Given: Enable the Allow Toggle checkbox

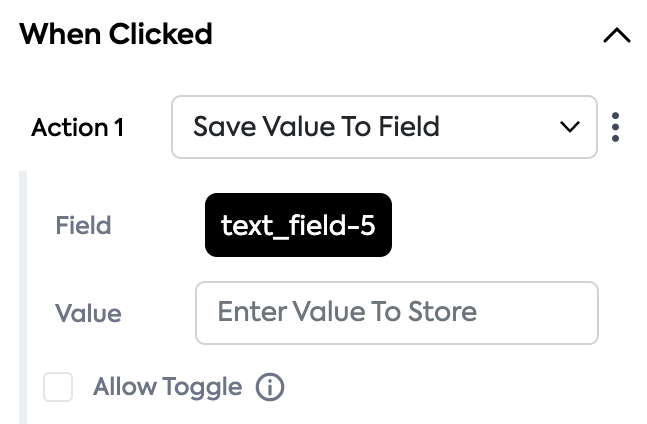Looking at the screenshot, I should point(58,387).
